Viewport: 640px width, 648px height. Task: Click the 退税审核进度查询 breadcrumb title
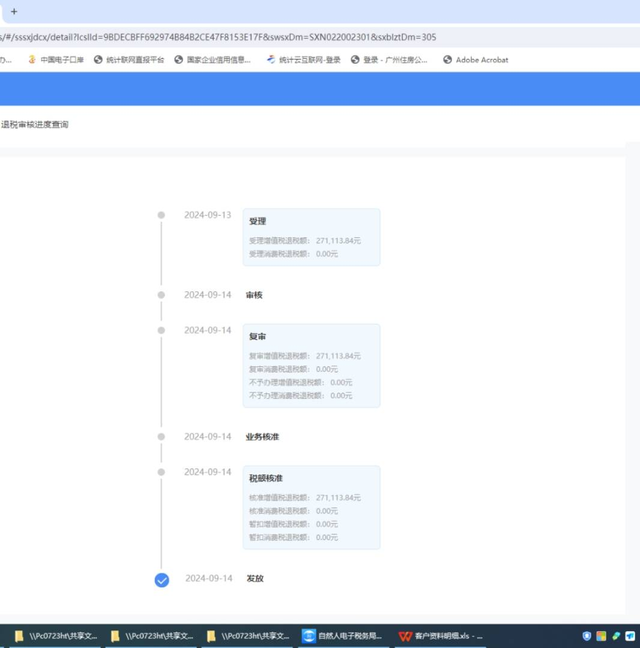coord(35,125)
